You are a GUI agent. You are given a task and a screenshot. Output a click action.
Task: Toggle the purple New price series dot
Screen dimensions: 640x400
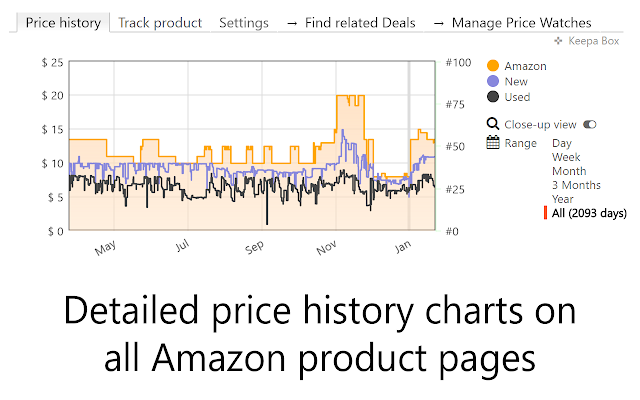[x=493, y=81]
